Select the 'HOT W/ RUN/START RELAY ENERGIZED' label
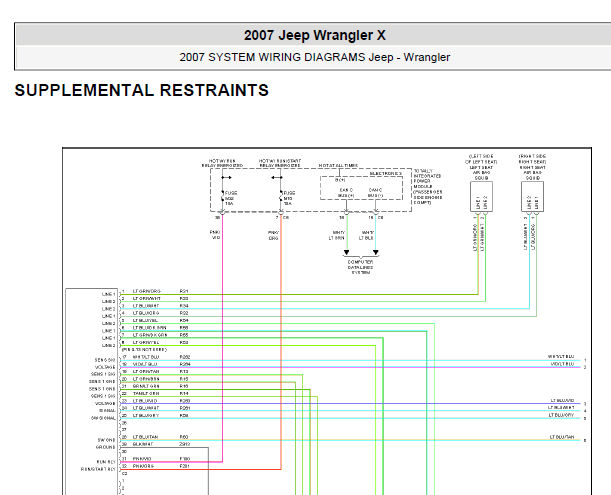 pos(280,163)
